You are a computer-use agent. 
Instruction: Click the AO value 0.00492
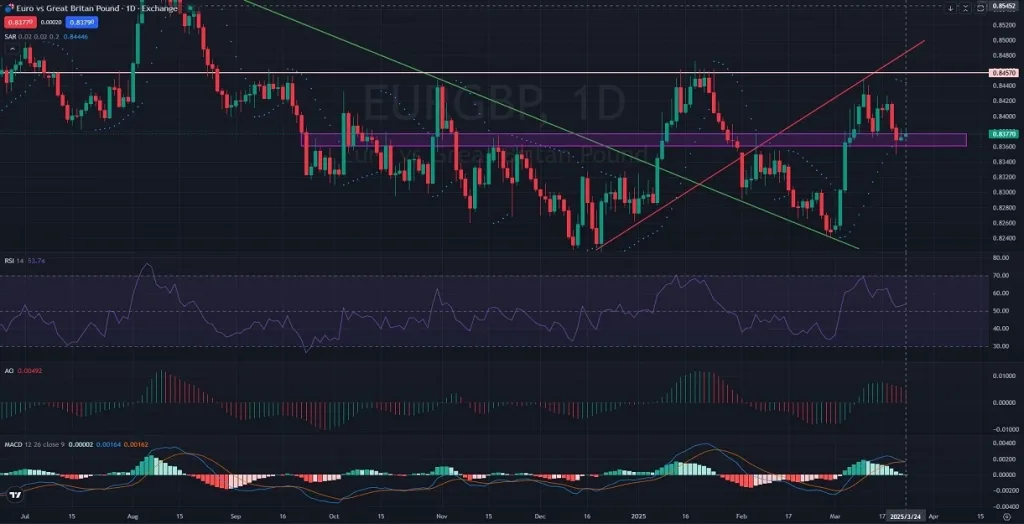tap(29, 370)
